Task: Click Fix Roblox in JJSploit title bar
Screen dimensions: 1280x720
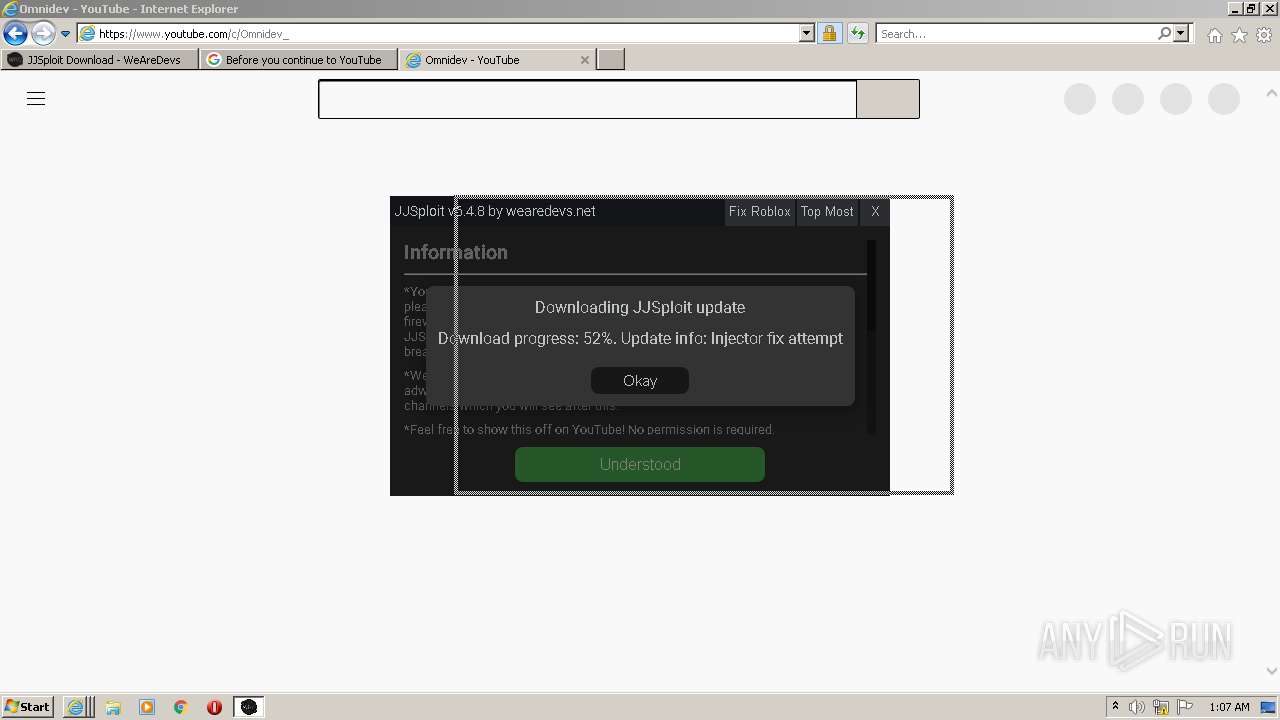Action: tap(760, 211)
